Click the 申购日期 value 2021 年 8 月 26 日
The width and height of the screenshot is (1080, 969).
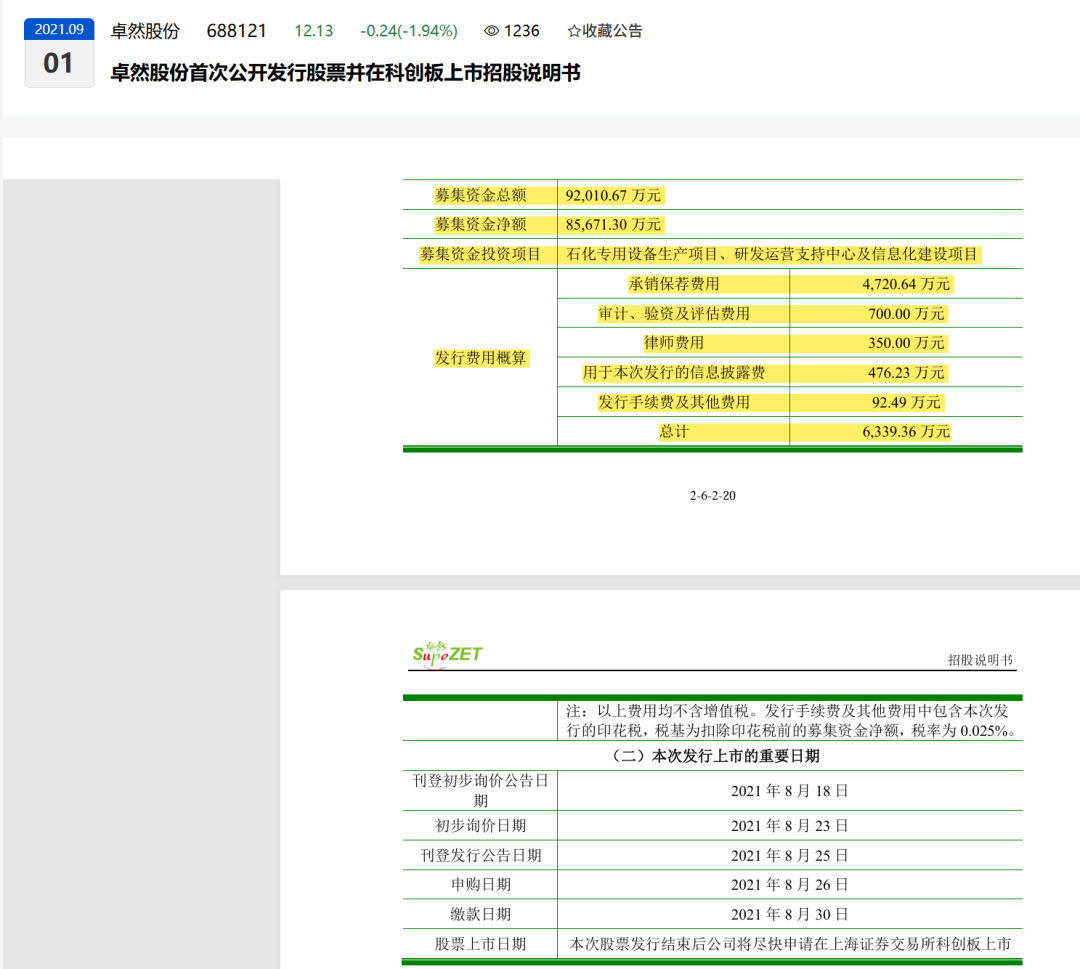(x=789, y=885)
